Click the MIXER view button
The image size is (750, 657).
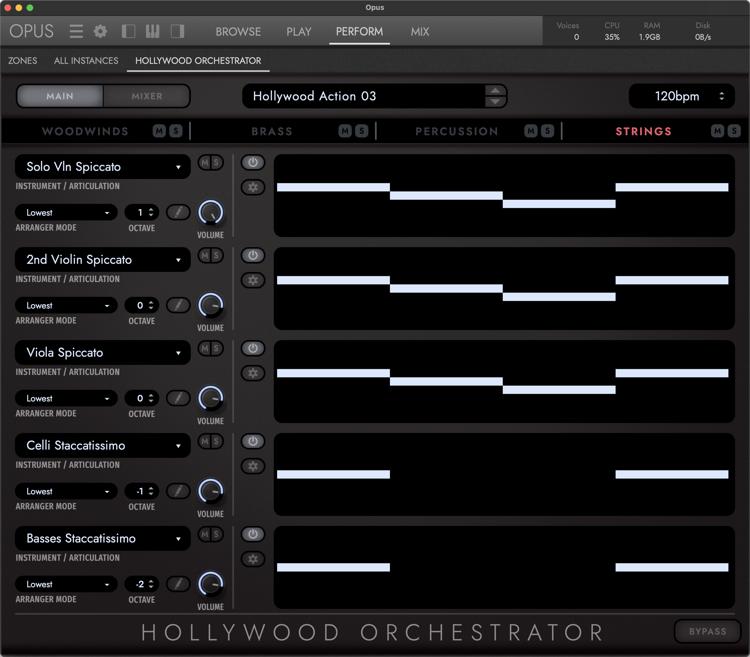147,96
